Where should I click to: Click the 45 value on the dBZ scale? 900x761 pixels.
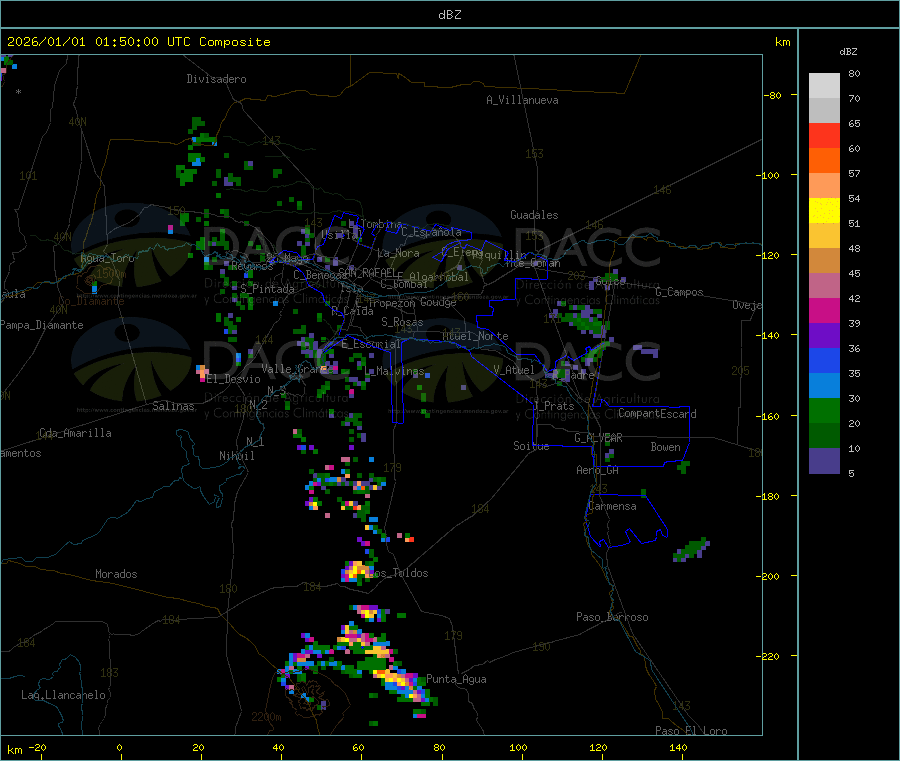pyautogui.click(x=854, y=273)
